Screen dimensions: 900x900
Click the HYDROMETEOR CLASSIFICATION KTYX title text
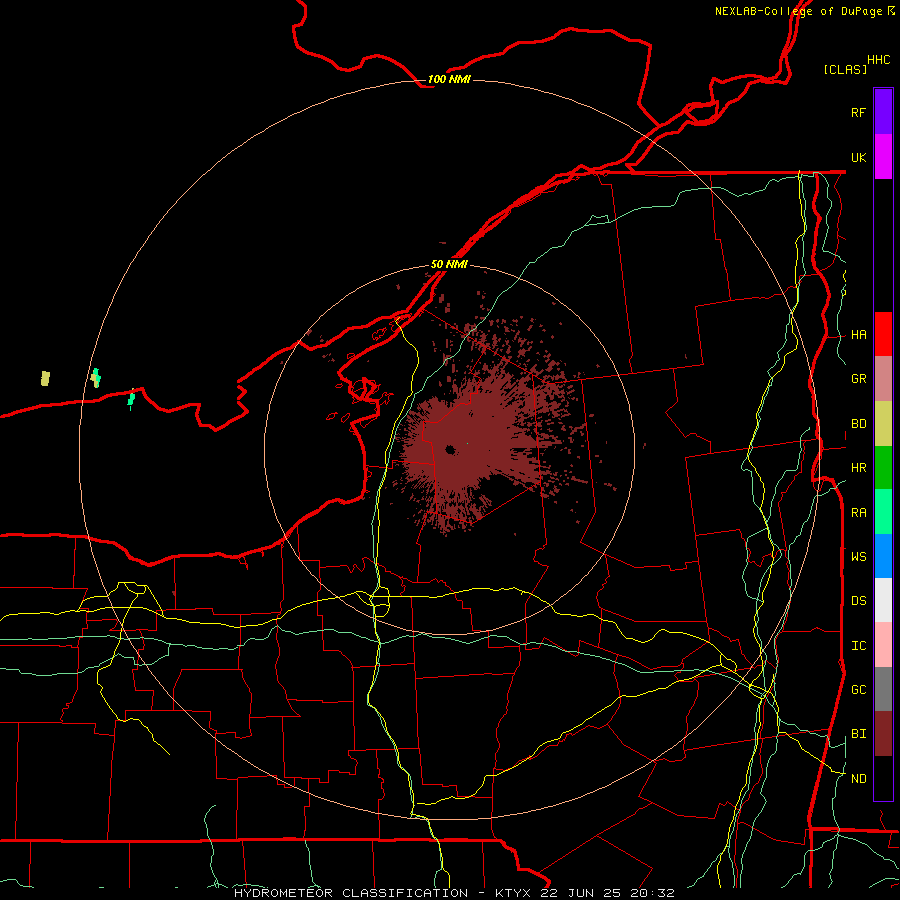[x=454, y=893]
